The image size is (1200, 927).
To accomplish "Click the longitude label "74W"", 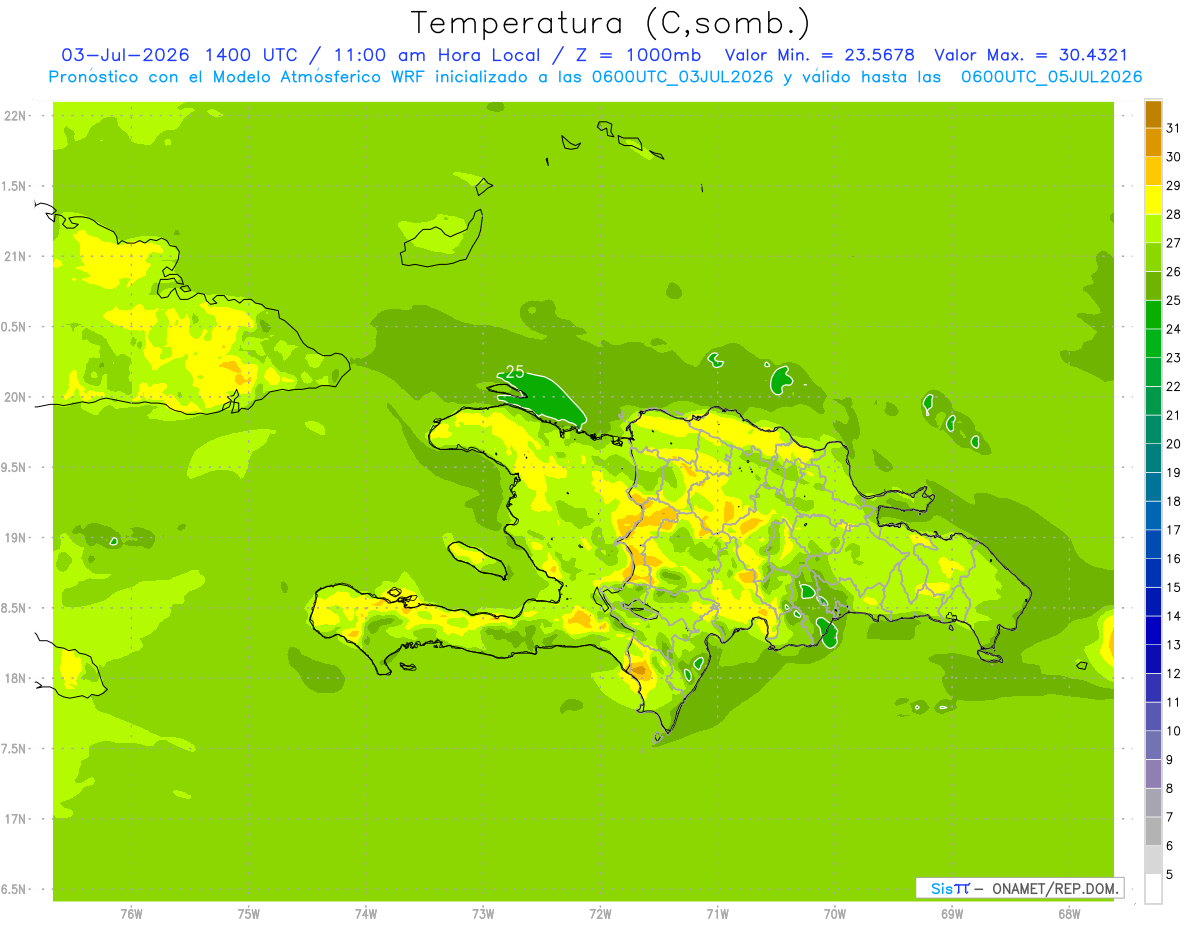I will coord(366,914).
